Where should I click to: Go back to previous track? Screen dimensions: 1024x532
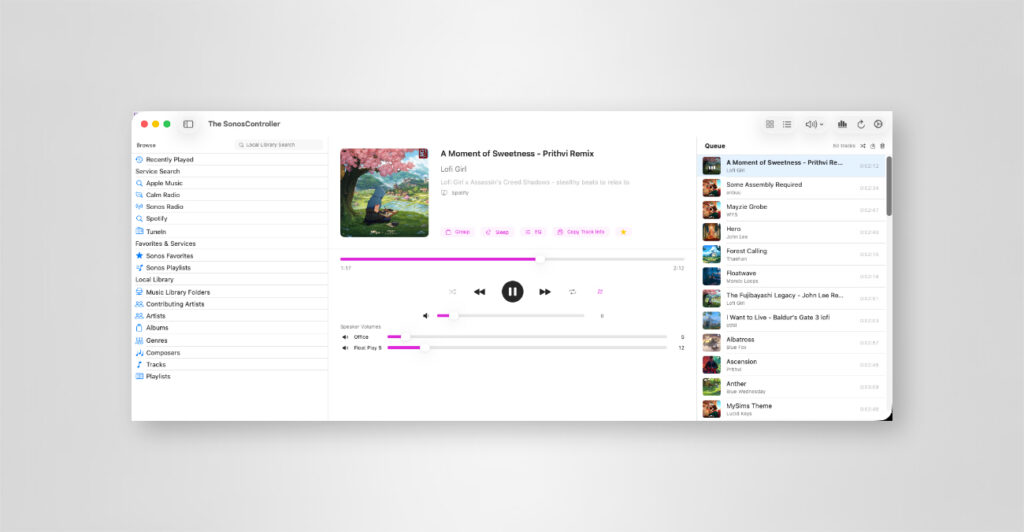point(479,292)
